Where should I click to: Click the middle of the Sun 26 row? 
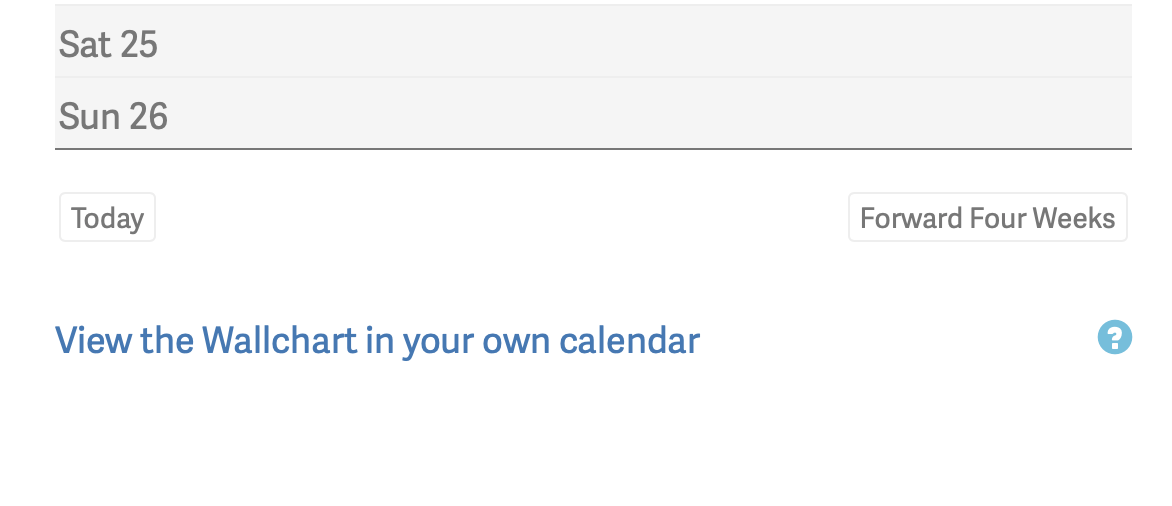tap(593, 116)
